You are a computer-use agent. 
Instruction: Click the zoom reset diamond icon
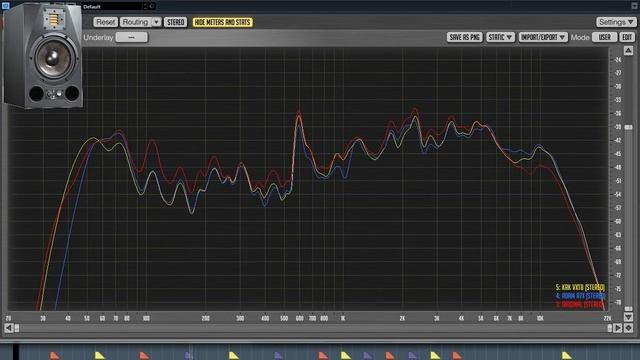(x=629, y=327)
